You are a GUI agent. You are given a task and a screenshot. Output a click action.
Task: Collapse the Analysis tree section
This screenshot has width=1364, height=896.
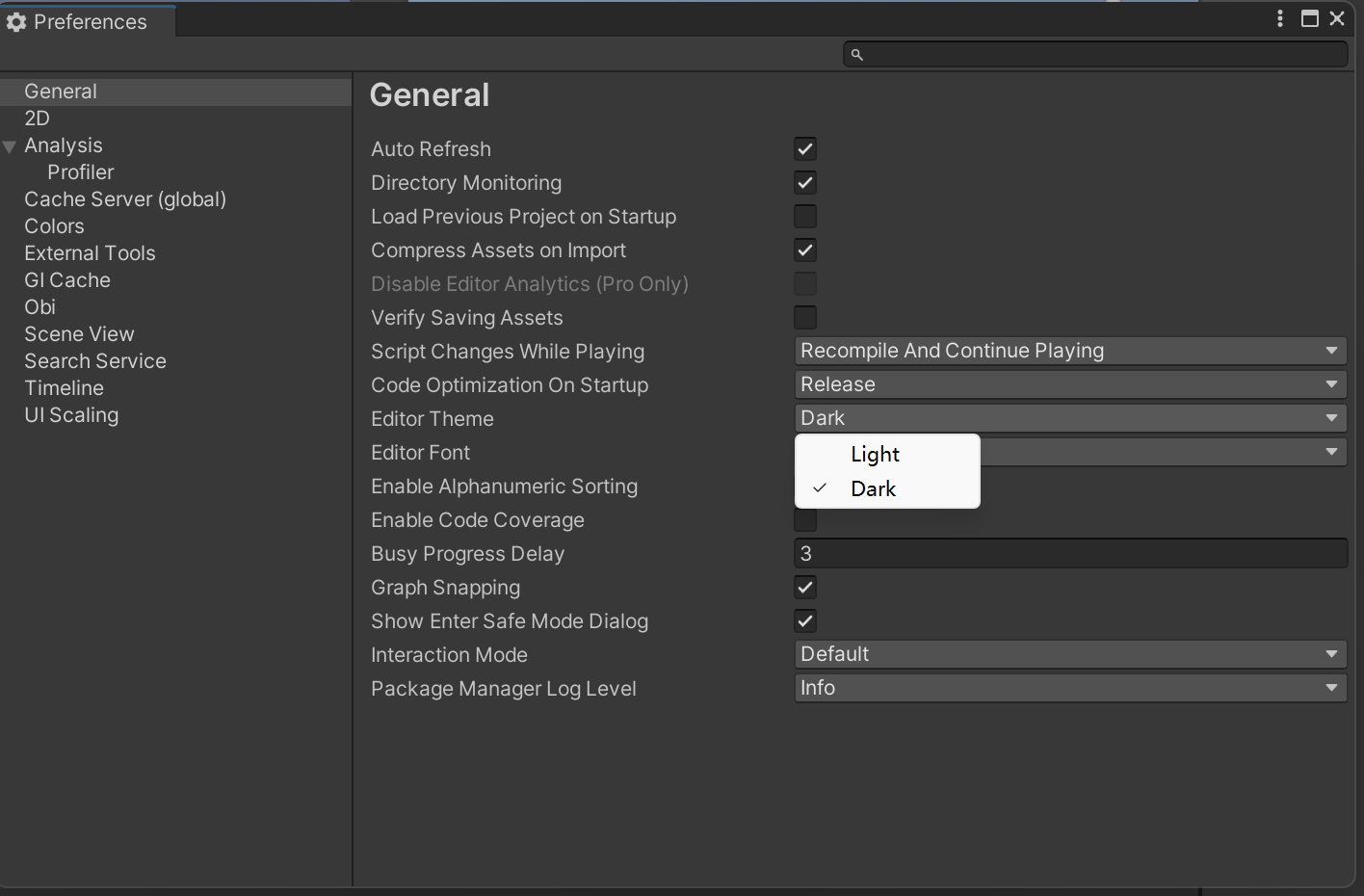10,146
